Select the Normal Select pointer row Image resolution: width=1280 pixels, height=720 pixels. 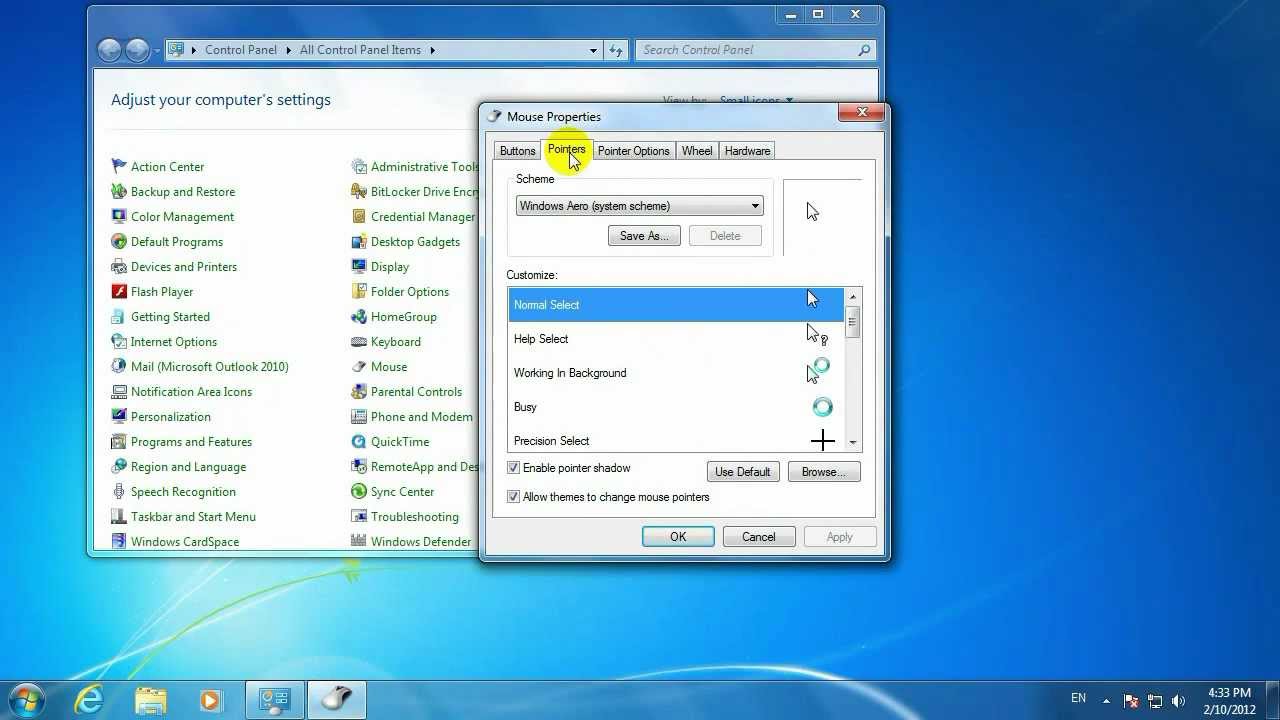point(676,305)
